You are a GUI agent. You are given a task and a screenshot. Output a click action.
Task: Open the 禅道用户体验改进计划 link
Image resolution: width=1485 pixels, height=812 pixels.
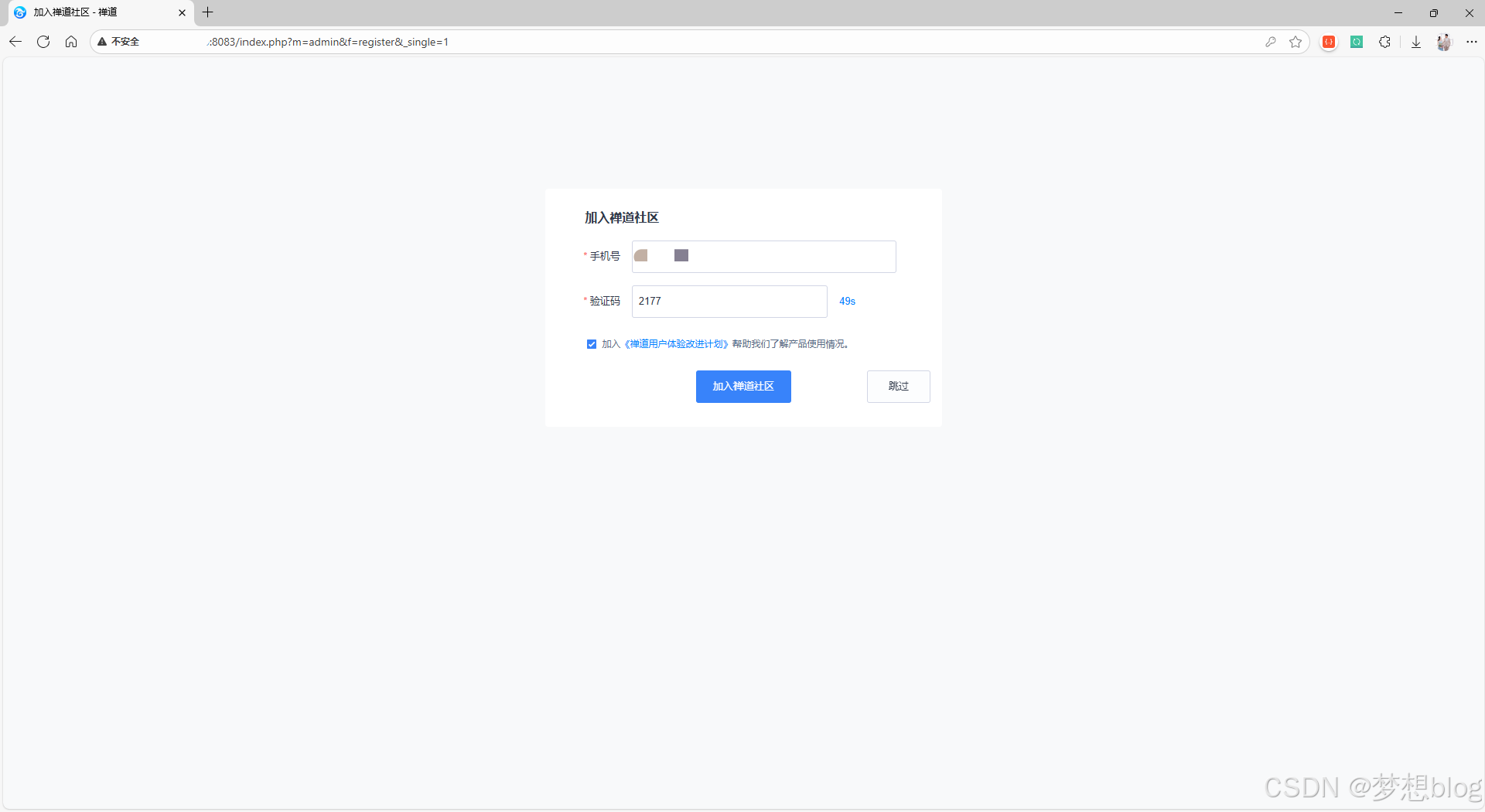(676, 344)
